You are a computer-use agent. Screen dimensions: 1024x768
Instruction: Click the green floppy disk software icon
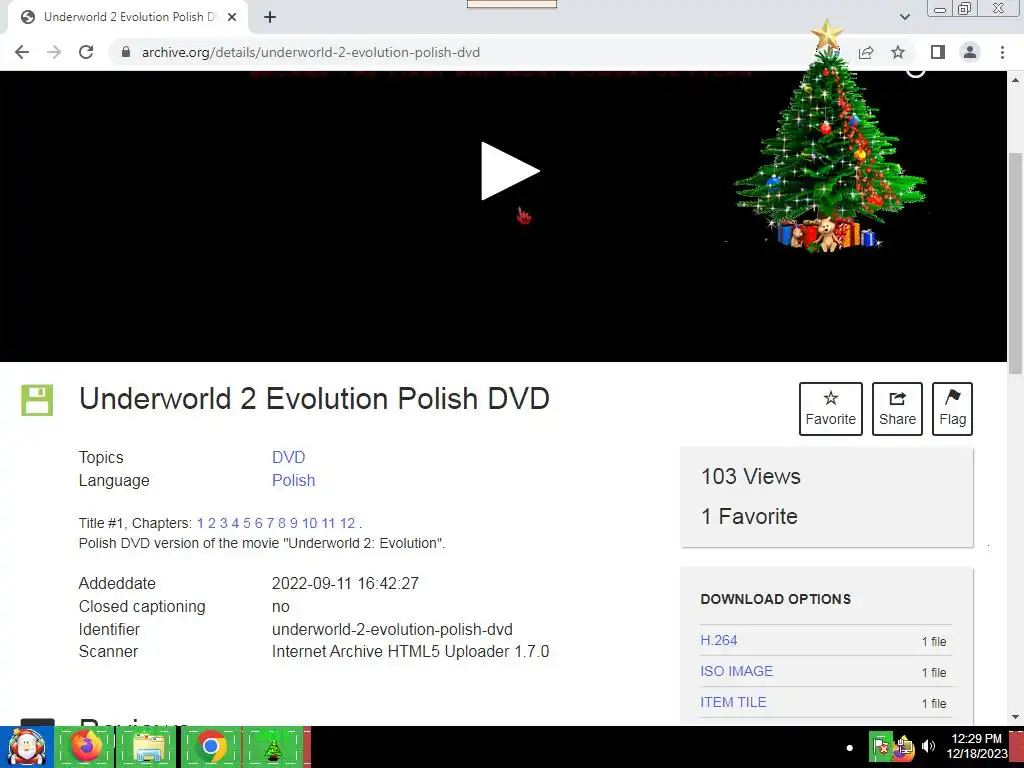[x=37, y=400]
